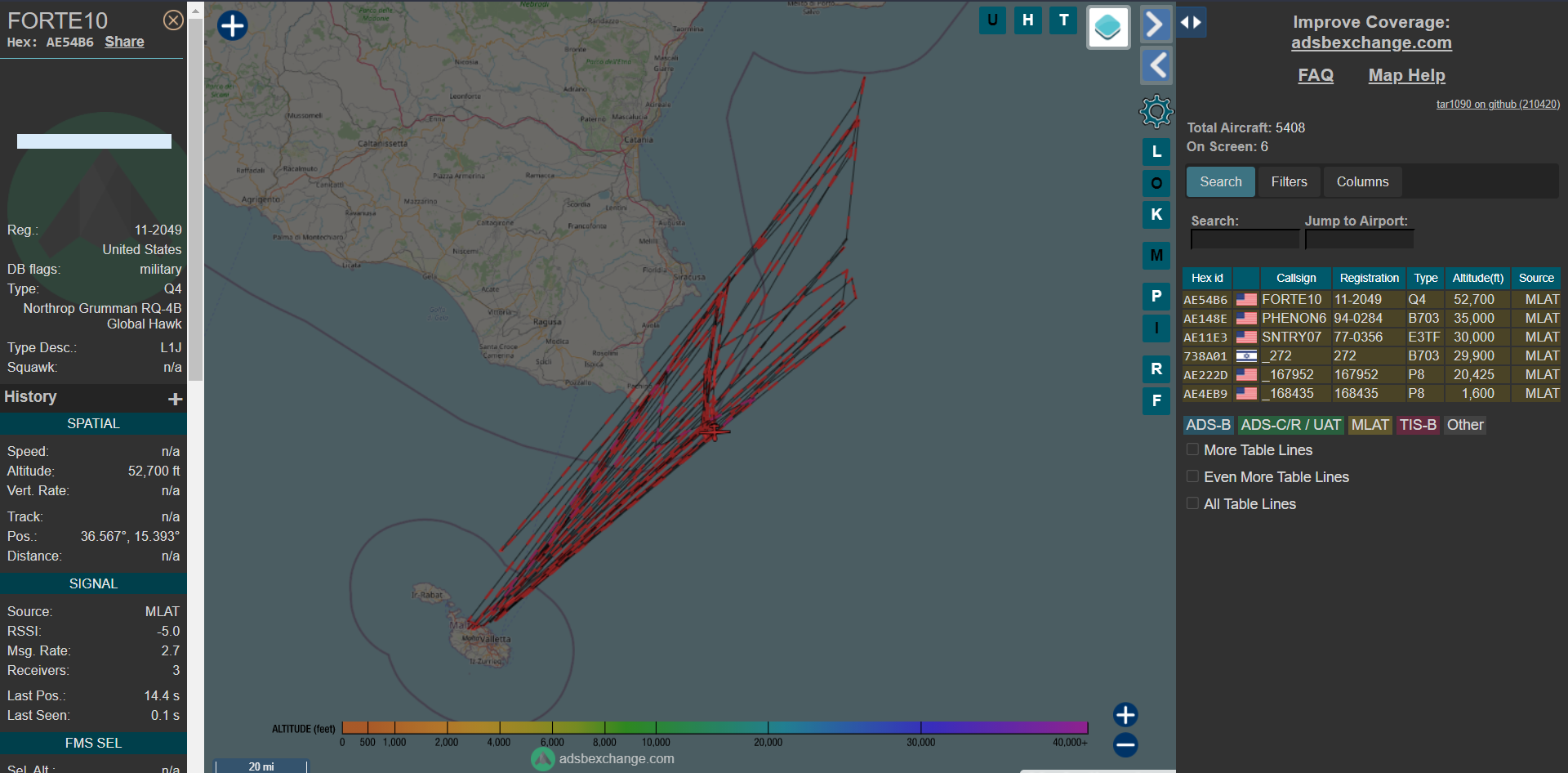Sort table by Source column
Image resolution: width=1568 pixels, height=773 pixels.
(1535, 278)
